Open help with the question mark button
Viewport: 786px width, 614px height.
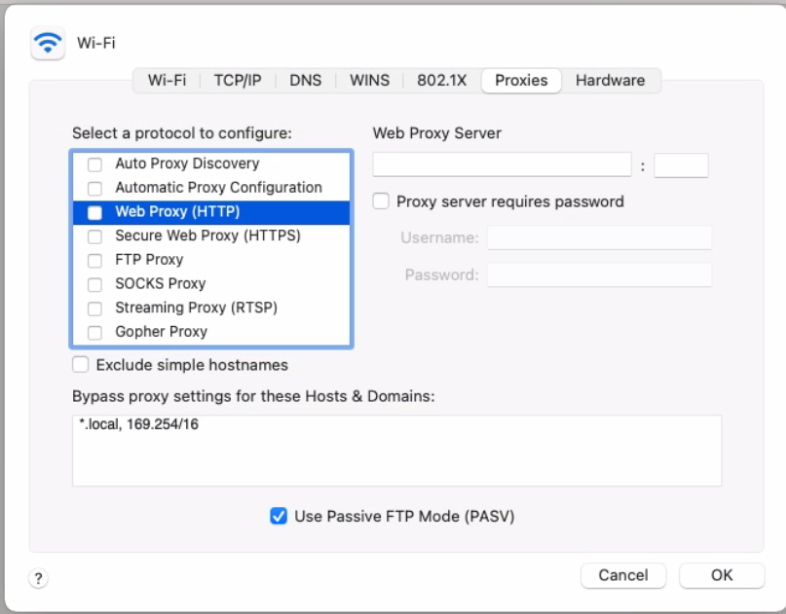38,578
